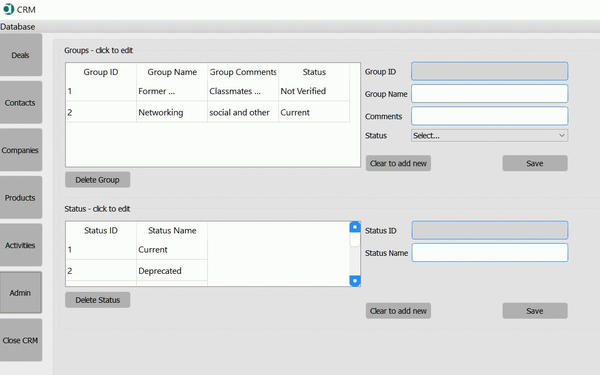Select the 'Current' status cell in Groups
600x375 pixels.
coord(314,112)
